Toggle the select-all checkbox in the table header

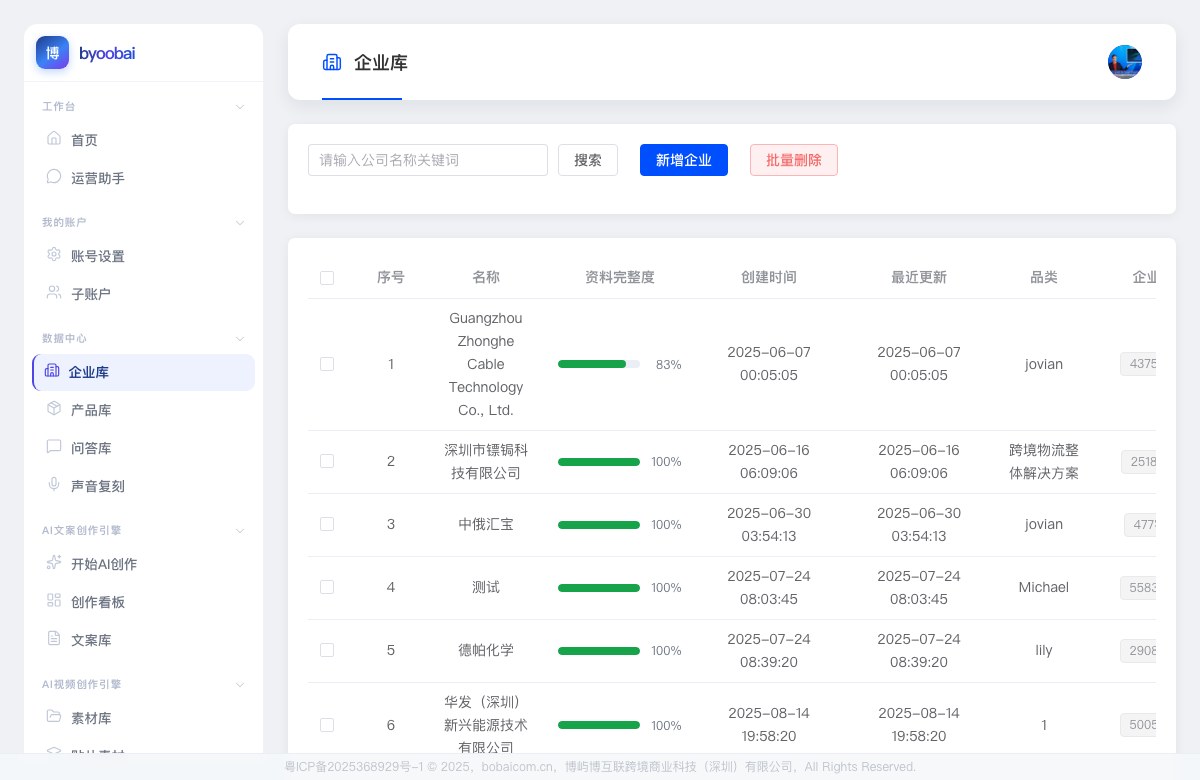pos(327,278)
